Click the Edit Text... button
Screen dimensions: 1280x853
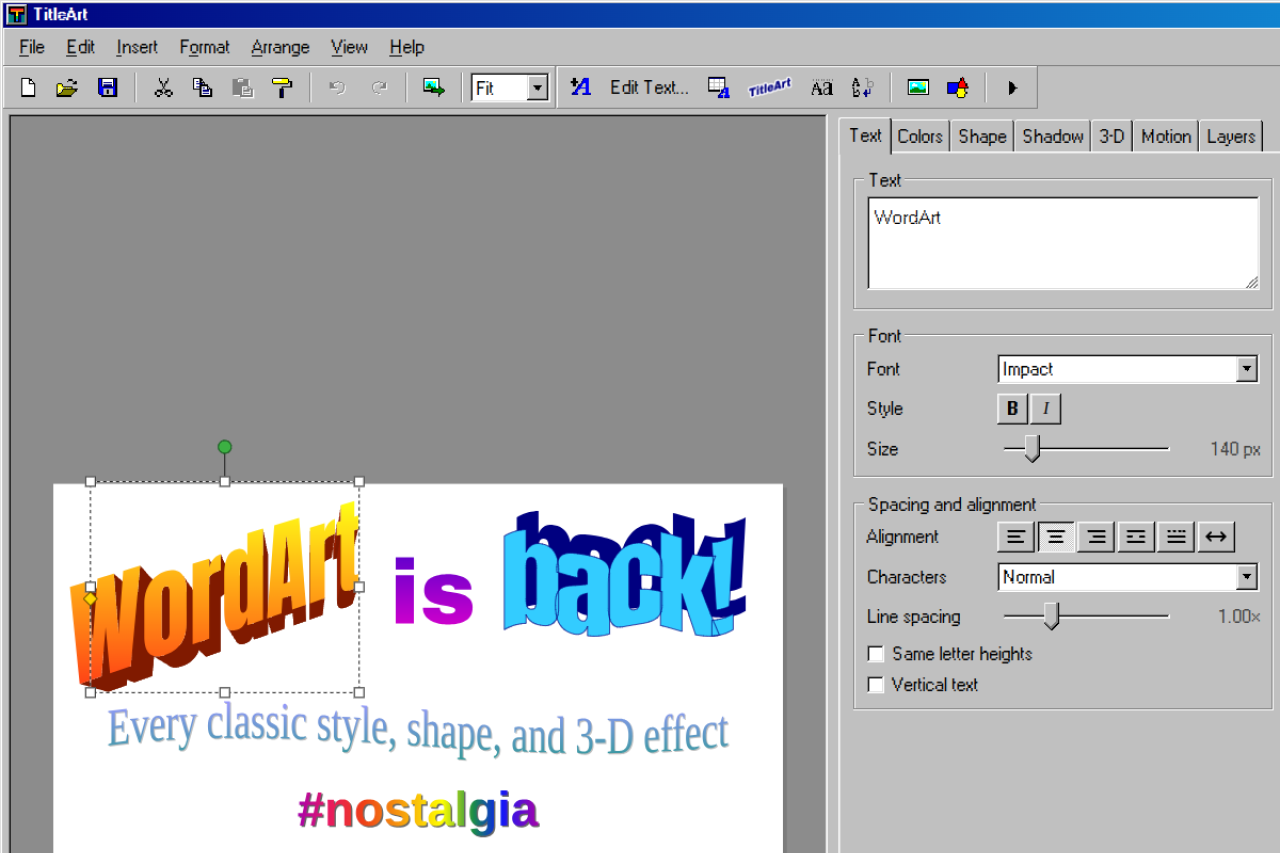pyautogui.click(x=649, y=88)
